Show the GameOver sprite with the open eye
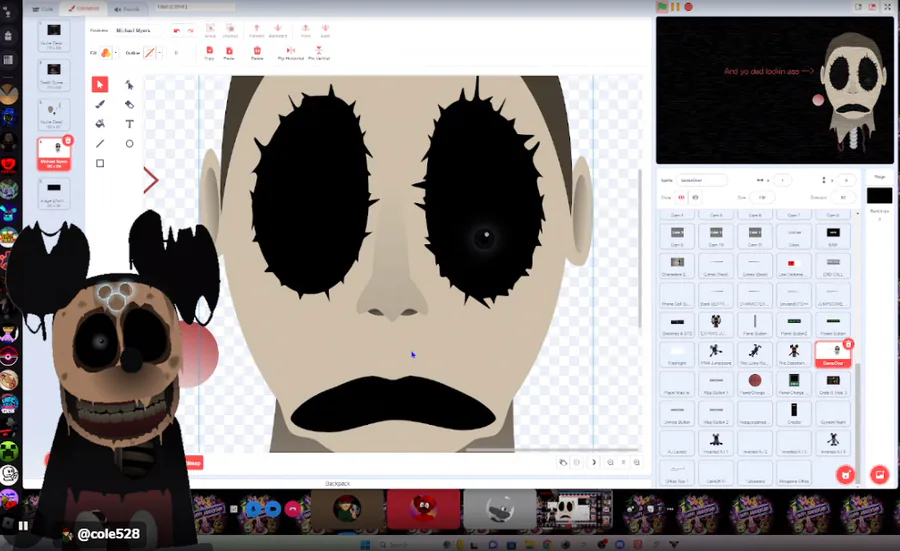The image size is (900, 551). (681, 197)
